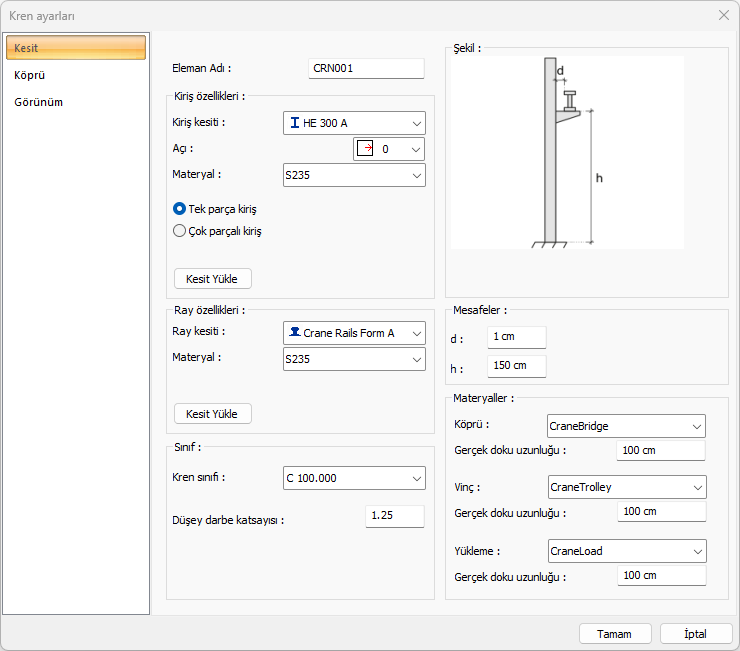Click the crane section diagram image
The height and width of the screenshot is (651, 740).
(x=567, y=152)
